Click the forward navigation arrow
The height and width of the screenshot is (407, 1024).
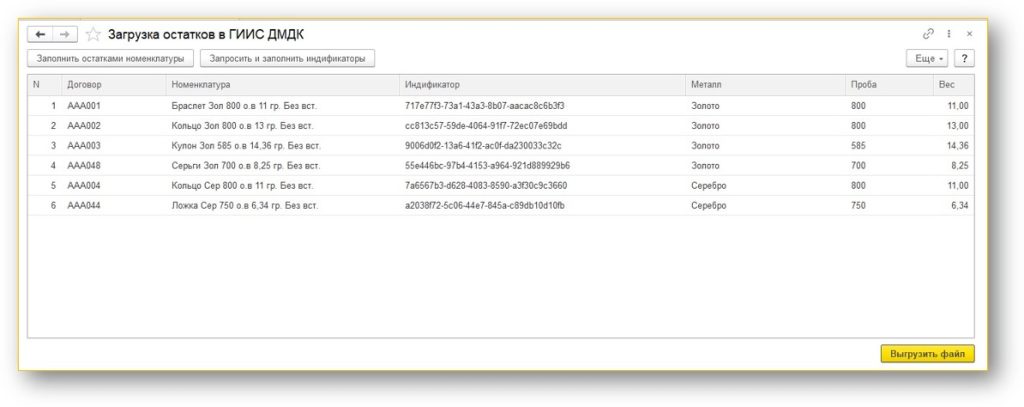(x=64, y=34)
